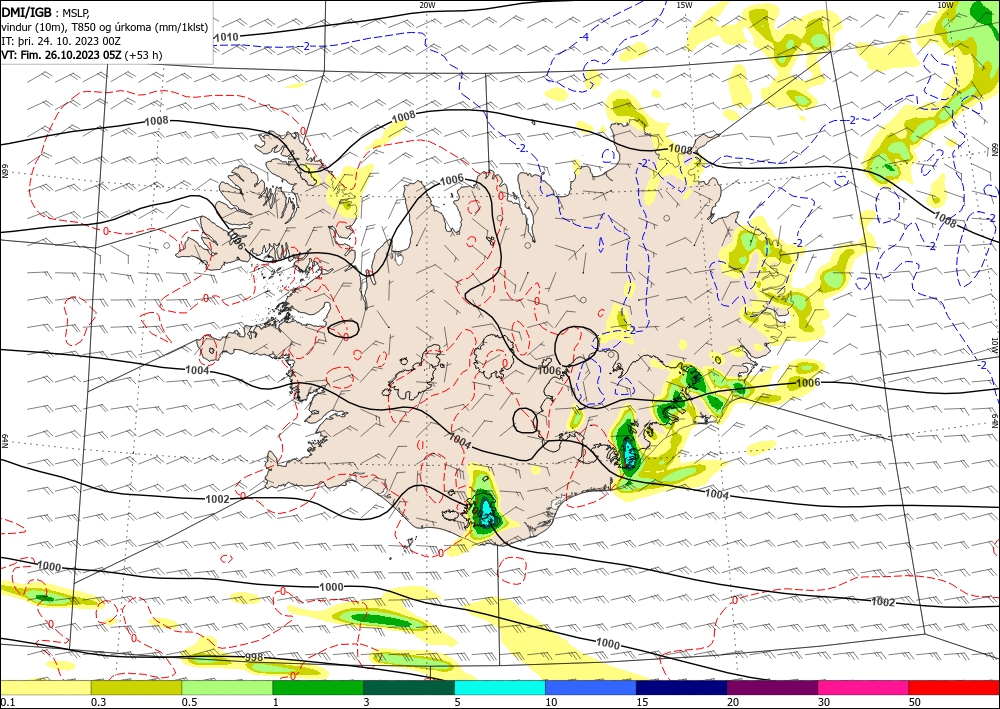Pick the cyan 5–10 legend swatch
Image resolution: width=1000 pixels, height=709 pixels.
tap(500, 687)
